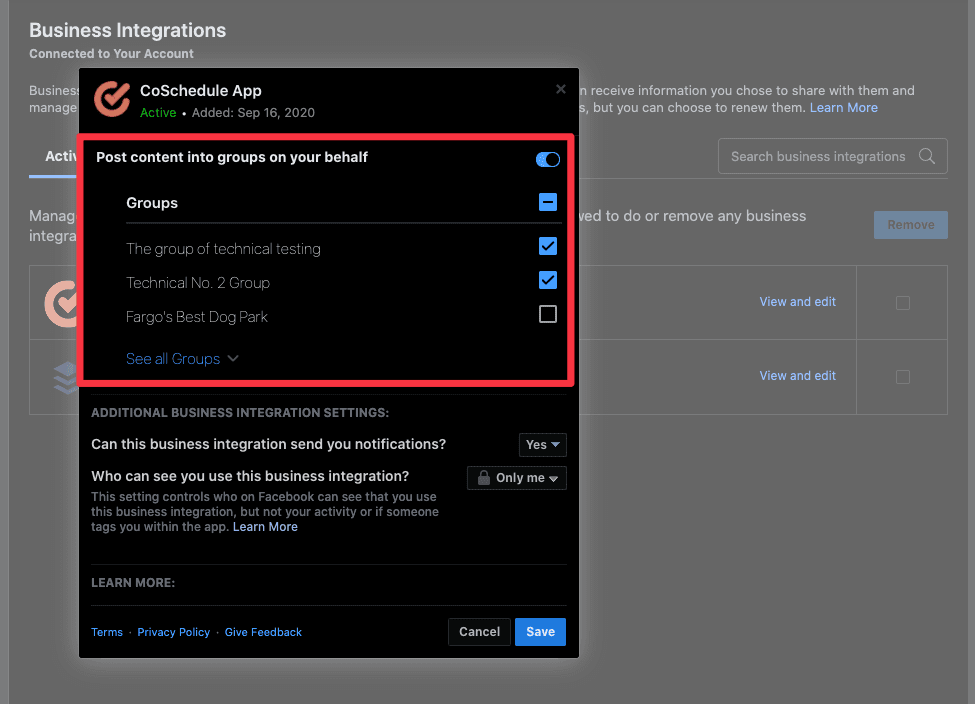The image size is (975, 704).
Task: Open the Terms link
Action: pos(107,632)
